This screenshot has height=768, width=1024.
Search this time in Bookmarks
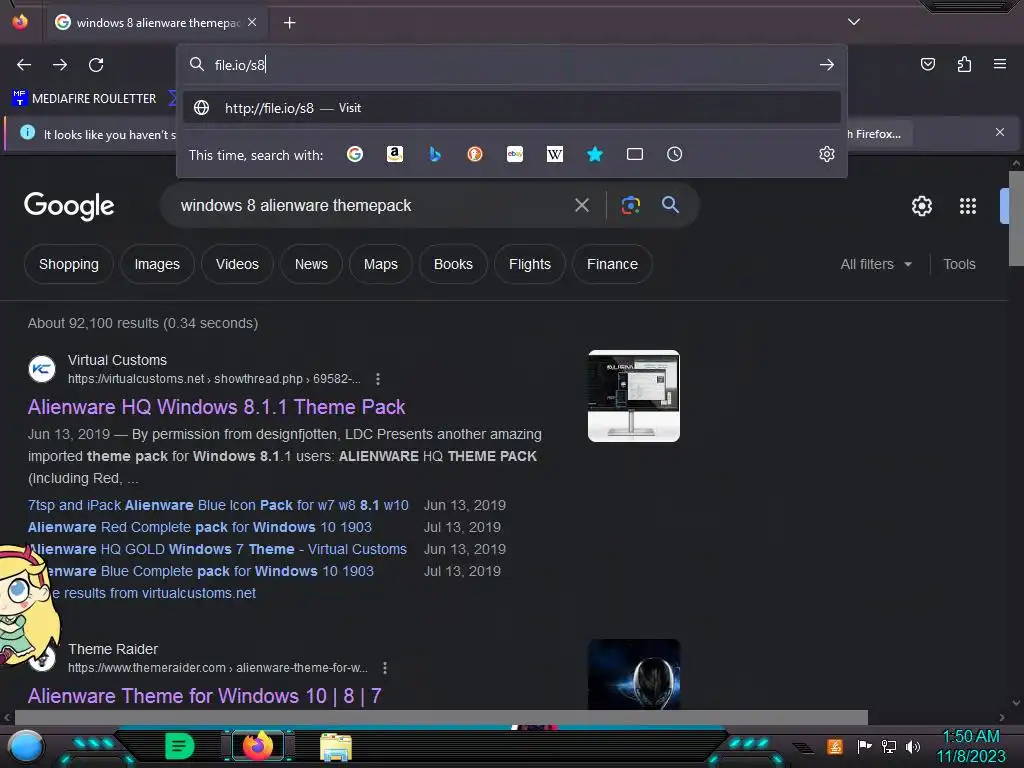click(x=594, y=154)
